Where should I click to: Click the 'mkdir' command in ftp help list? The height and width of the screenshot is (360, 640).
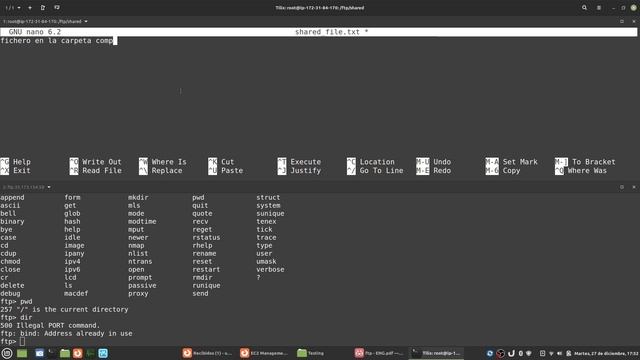[x=138, y=197]
